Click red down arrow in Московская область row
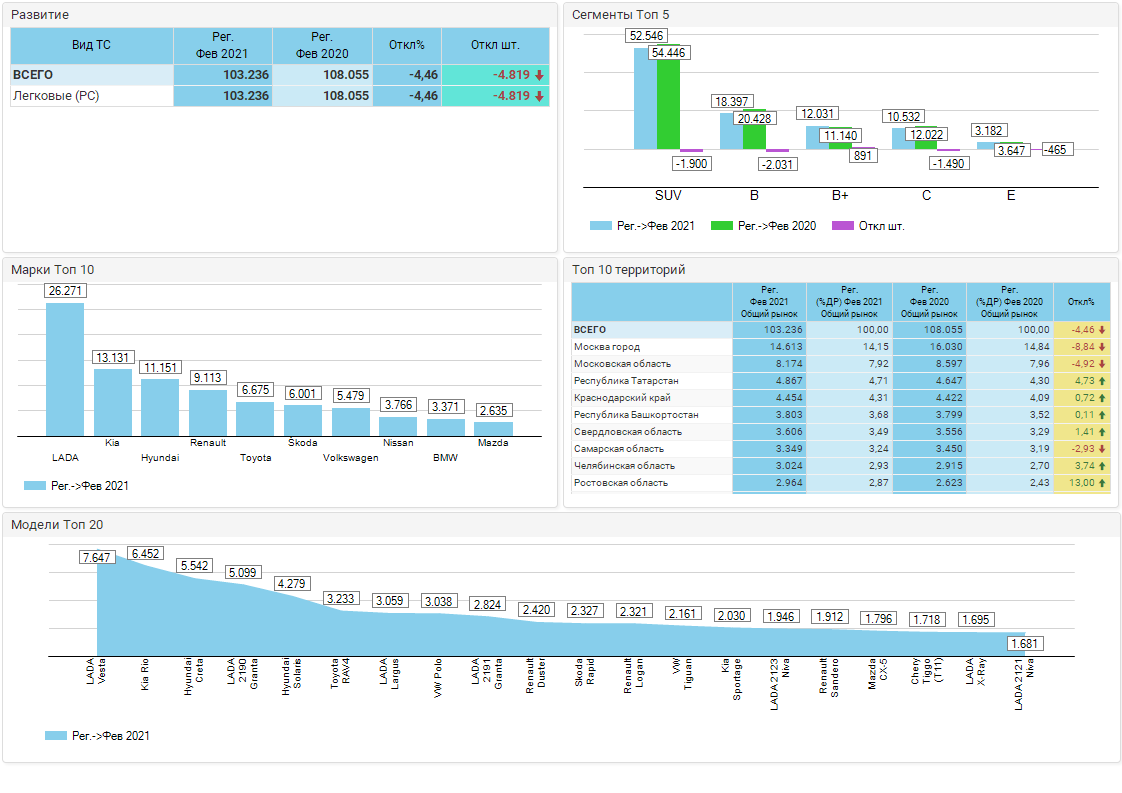The height and width of the screenshot is (793, 1122). (1102, 364)
